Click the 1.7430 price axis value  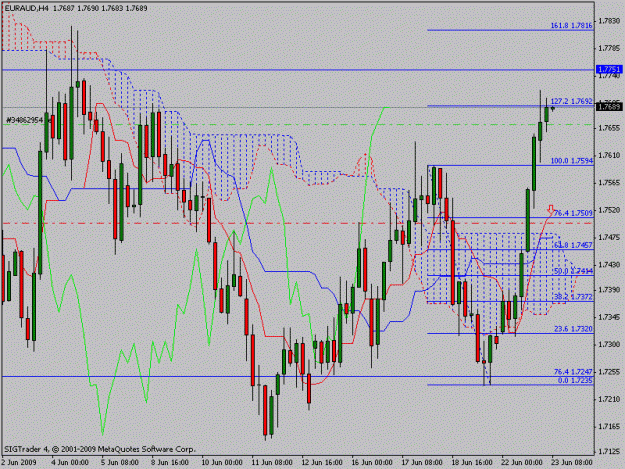[x=609, y=265]
